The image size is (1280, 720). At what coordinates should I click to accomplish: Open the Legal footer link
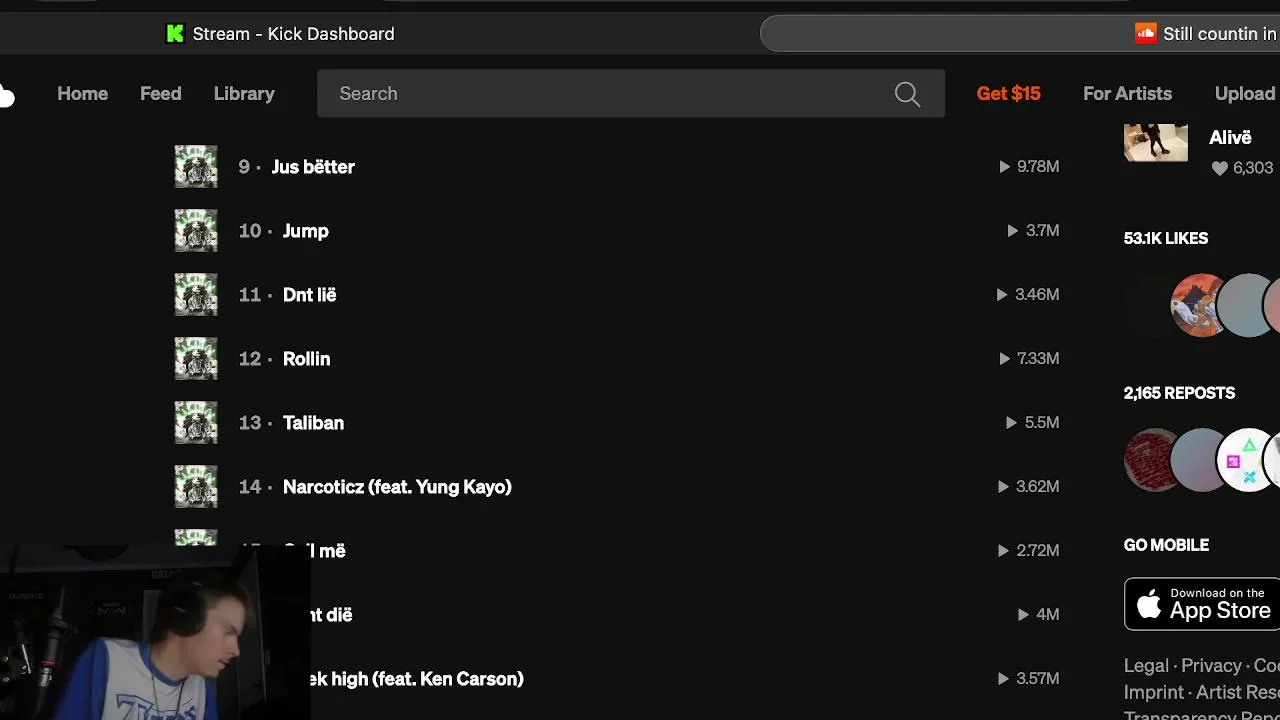(x=1145, y=666)
